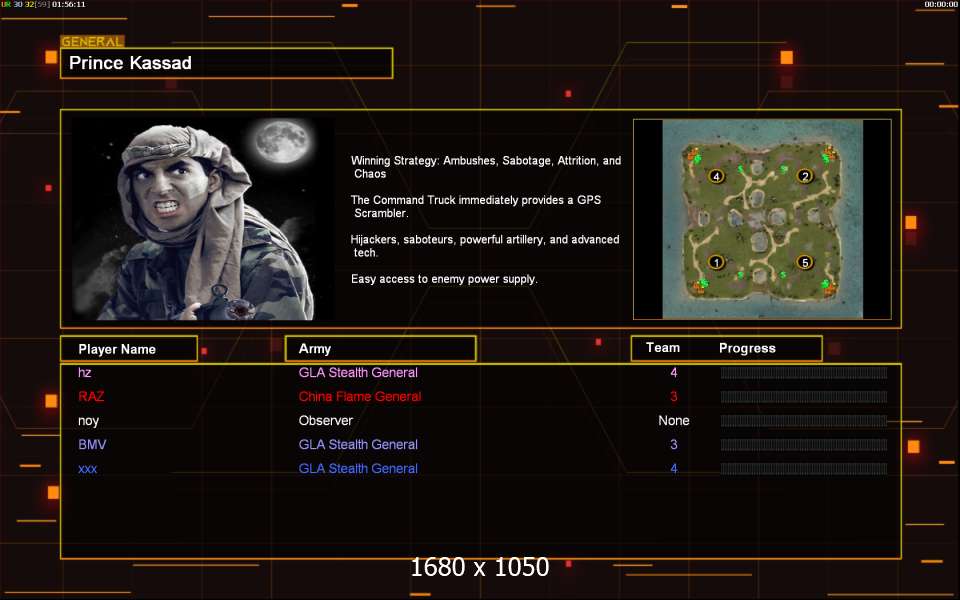The width and height of the screenshot is (960, 600).
Task: Click the loading progress bar for RAZ
Action: coord(804,397)
